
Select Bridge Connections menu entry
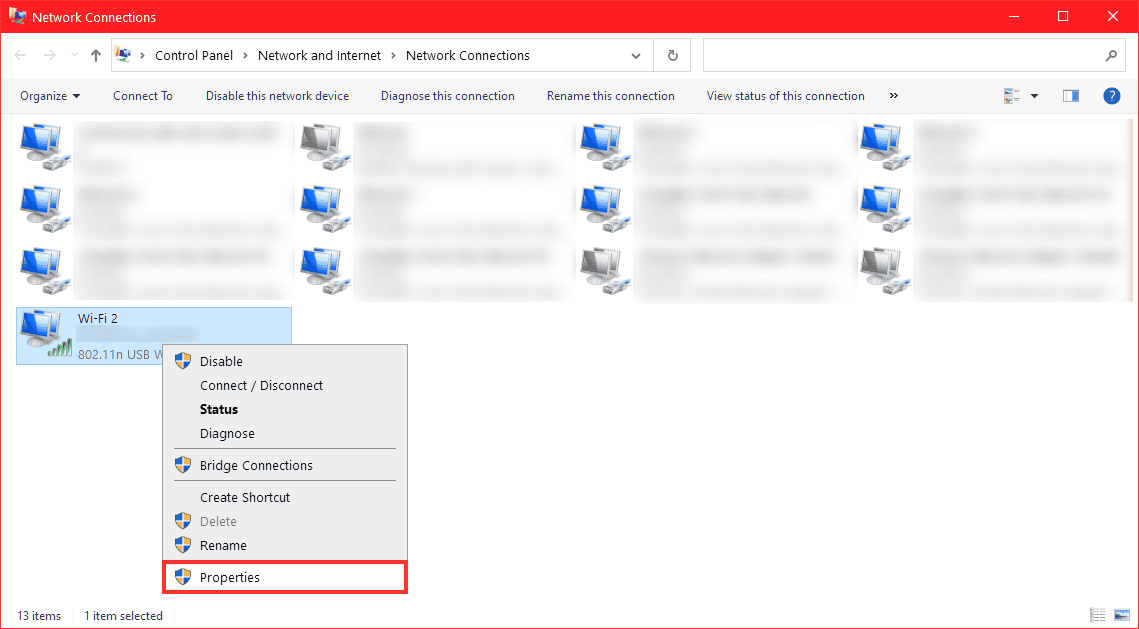click(x=256, y=465)
